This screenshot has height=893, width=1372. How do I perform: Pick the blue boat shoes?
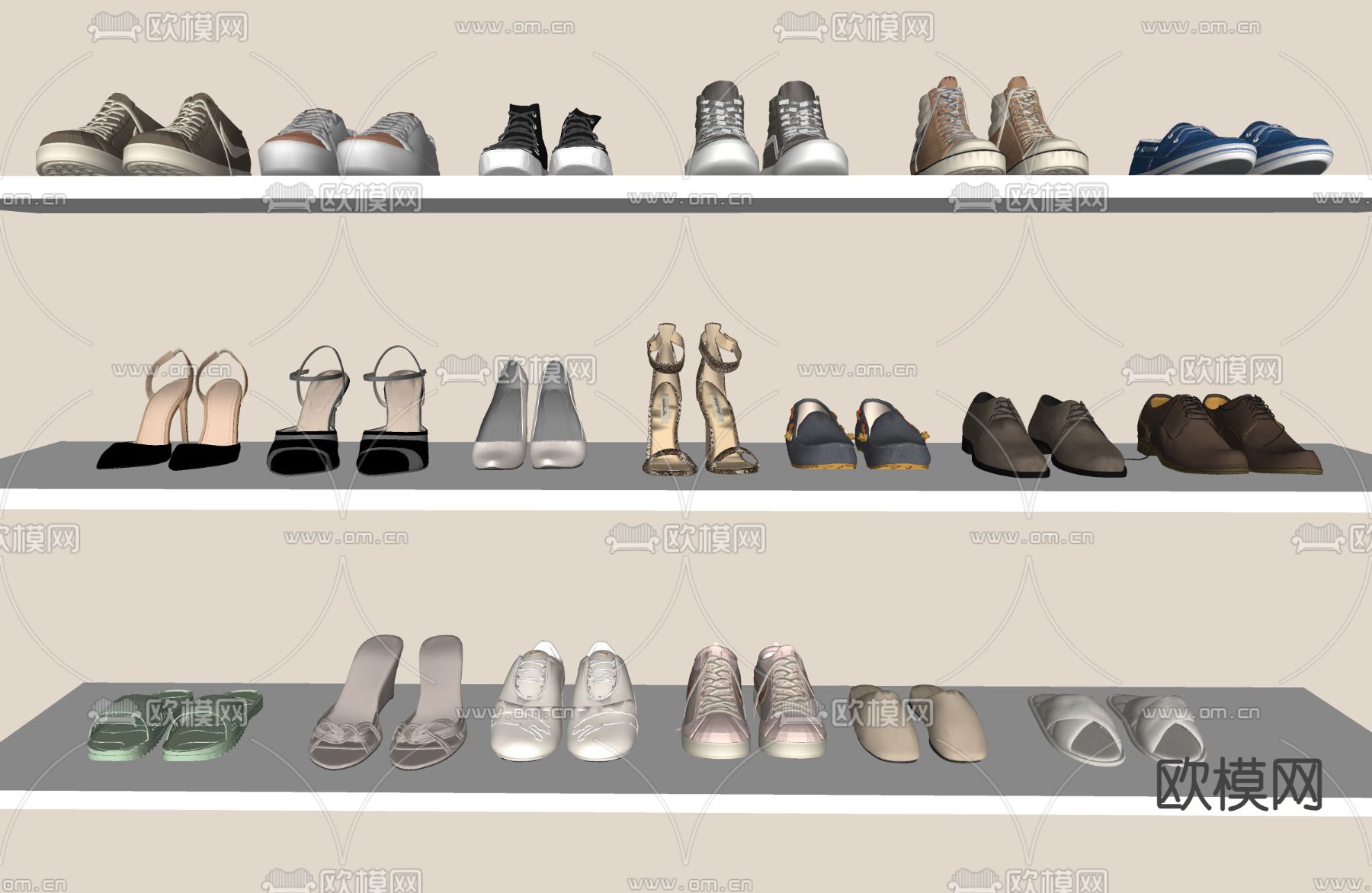(1230, 148)
